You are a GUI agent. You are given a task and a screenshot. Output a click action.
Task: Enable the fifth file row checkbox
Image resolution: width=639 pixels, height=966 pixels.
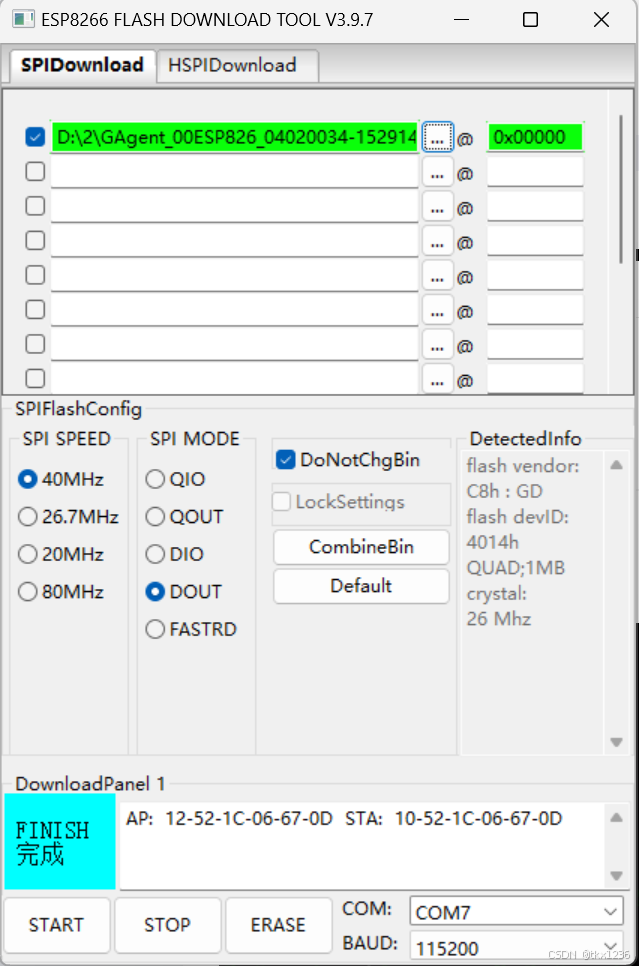pos(35,275)
